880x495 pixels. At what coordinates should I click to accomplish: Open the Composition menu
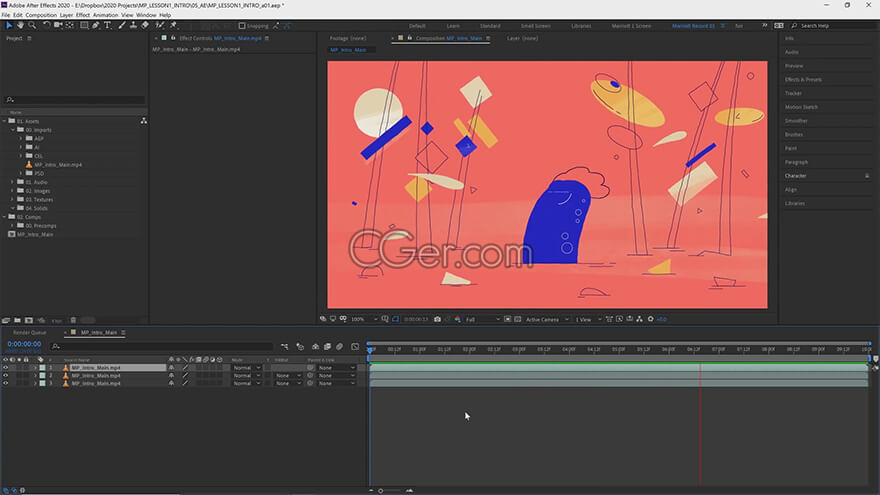click(x=41, y=15)
